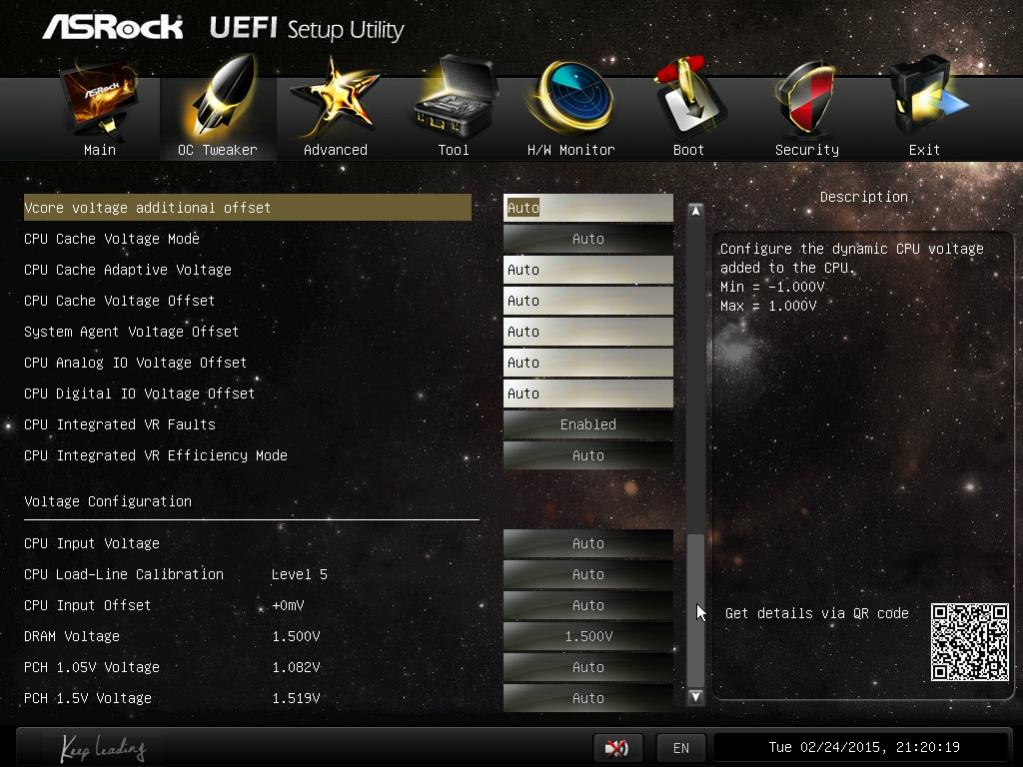Open CPU Input Offset Auto dropdown
Image resolution: width=1023 pixels, height=767 pixels.
pos(588,605)
